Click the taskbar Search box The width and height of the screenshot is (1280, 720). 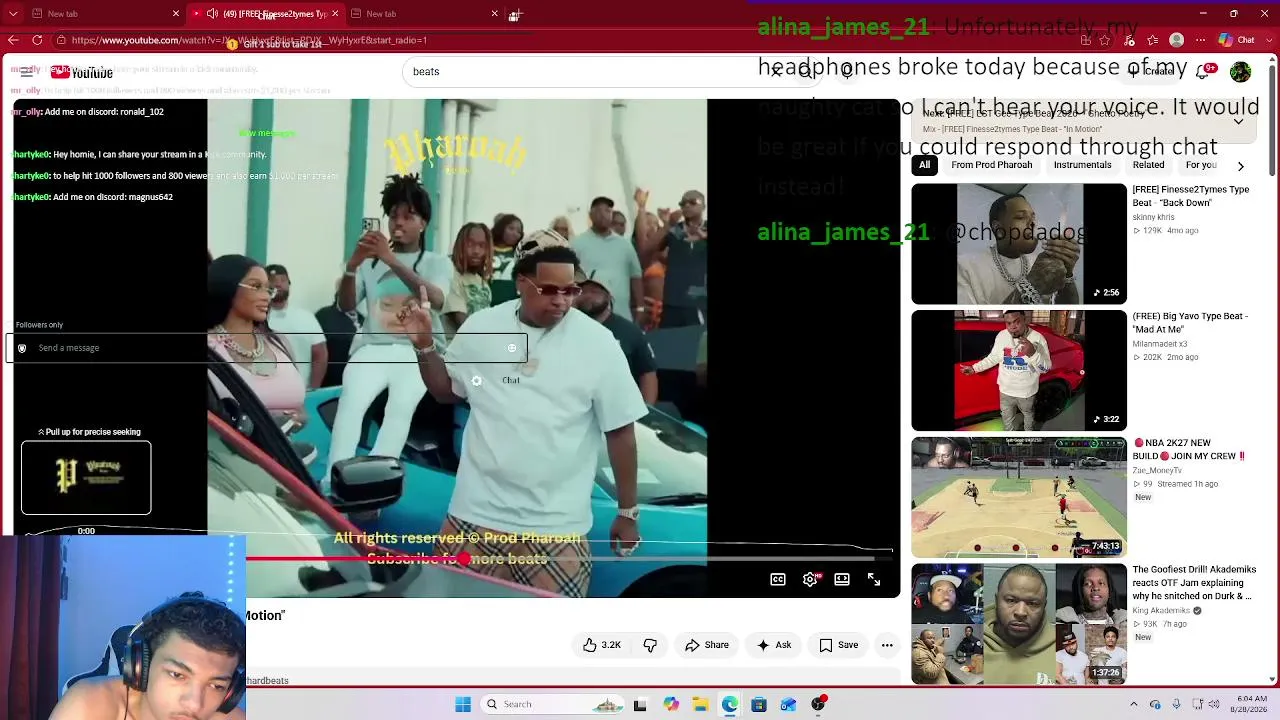[554, 704]
